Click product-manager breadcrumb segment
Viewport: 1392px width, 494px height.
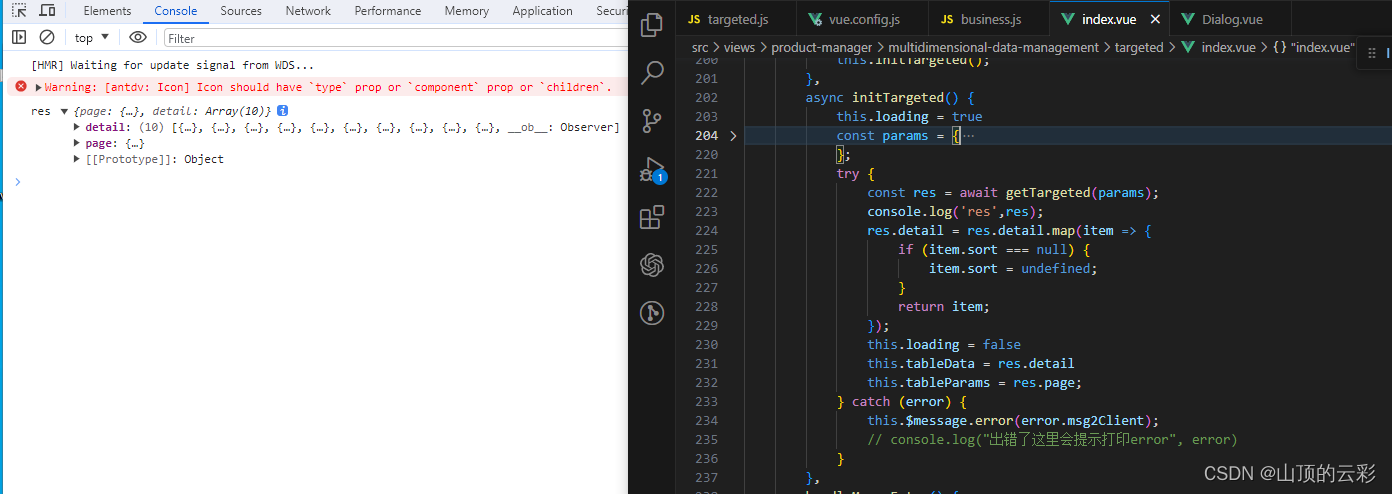[x=822, y=47]
